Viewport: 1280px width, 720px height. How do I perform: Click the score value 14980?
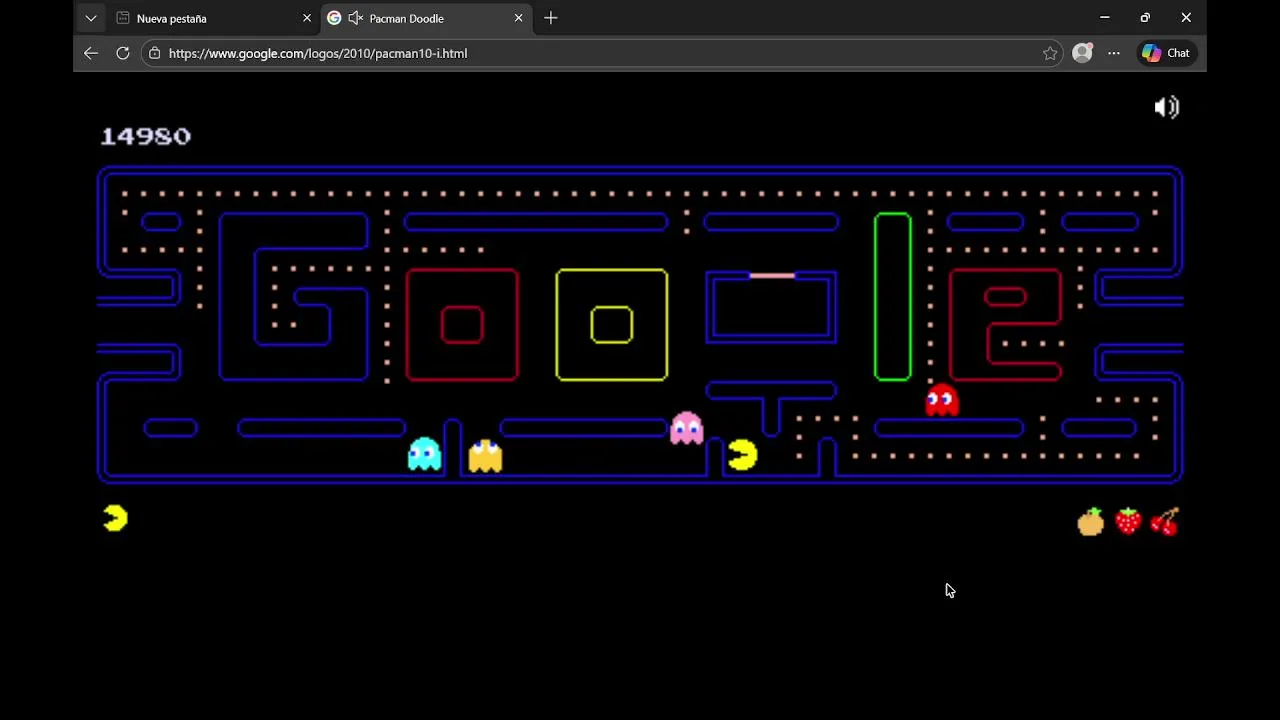[x=146, y=136]
